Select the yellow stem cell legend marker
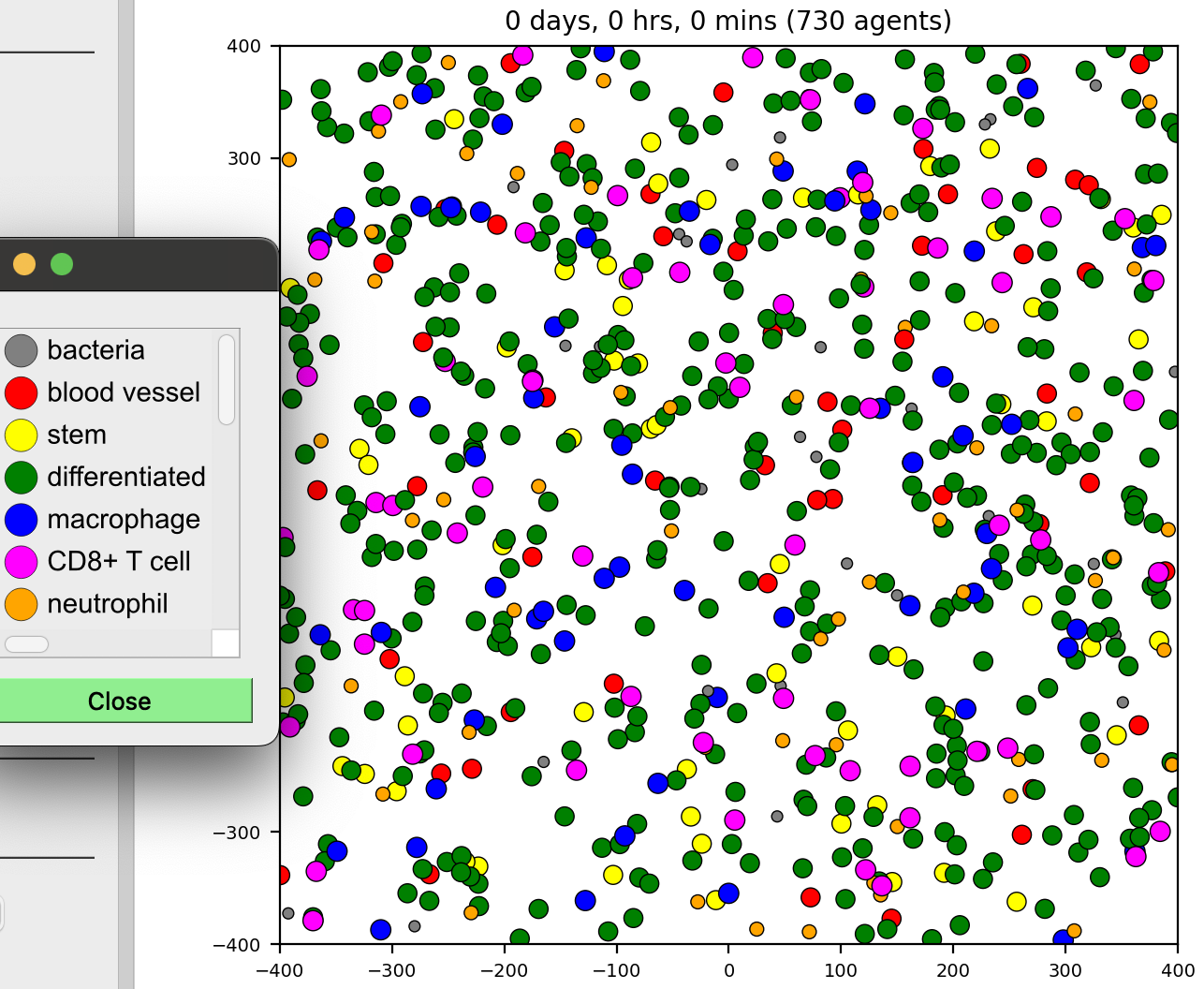 click(x=21, y=435)
